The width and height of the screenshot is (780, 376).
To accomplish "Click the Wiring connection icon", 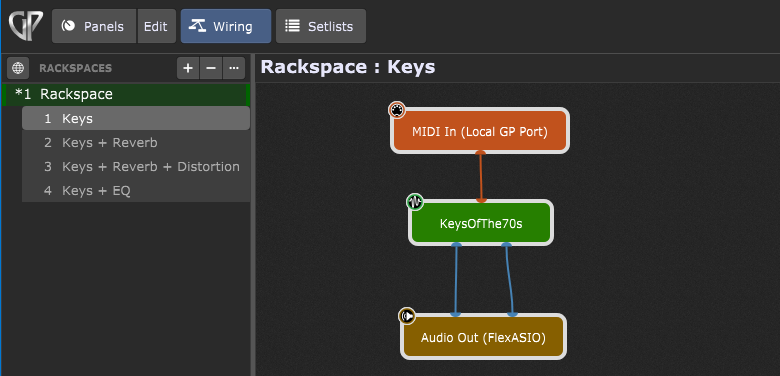I will 197,26.
